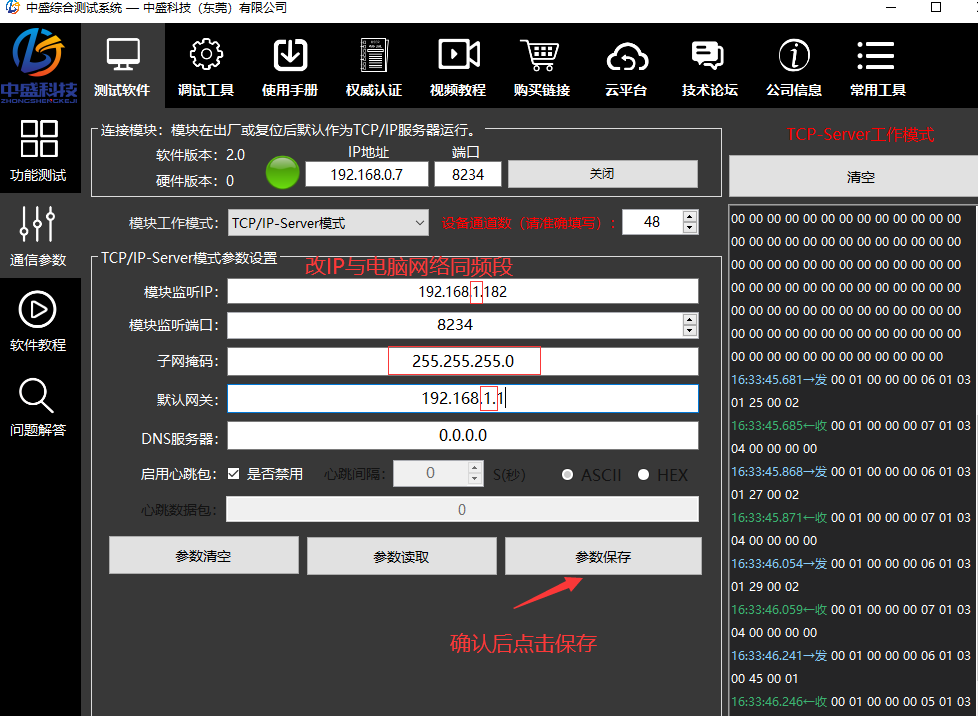Click the 子网掩码 input field
Image resolution: width=978 pixels, height=716 pixels.
click(x=462, y=361)
